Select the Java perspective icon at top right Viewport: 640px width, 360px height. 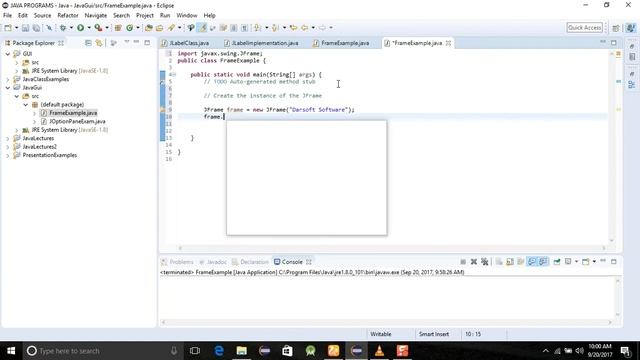pyautogui.click(x=631, y=28)
